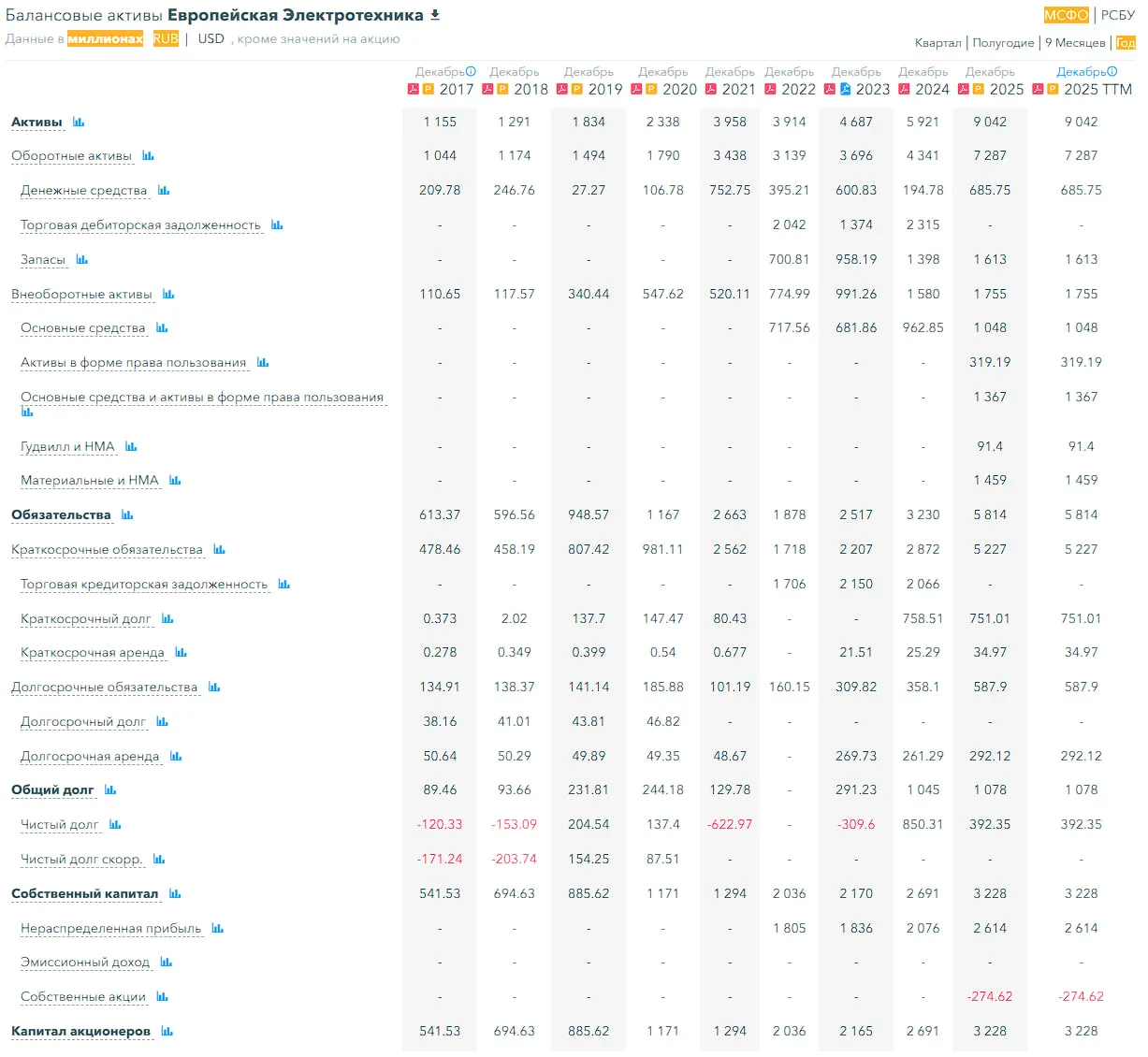Open the Активы row label

click(x=36, y=123)
